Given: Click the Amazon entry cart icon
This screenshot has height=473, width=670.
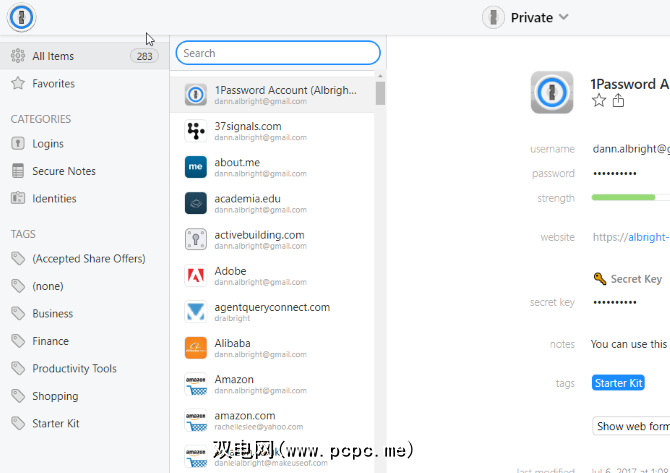Looking at the screenshot, I should (x=196, y=384).
